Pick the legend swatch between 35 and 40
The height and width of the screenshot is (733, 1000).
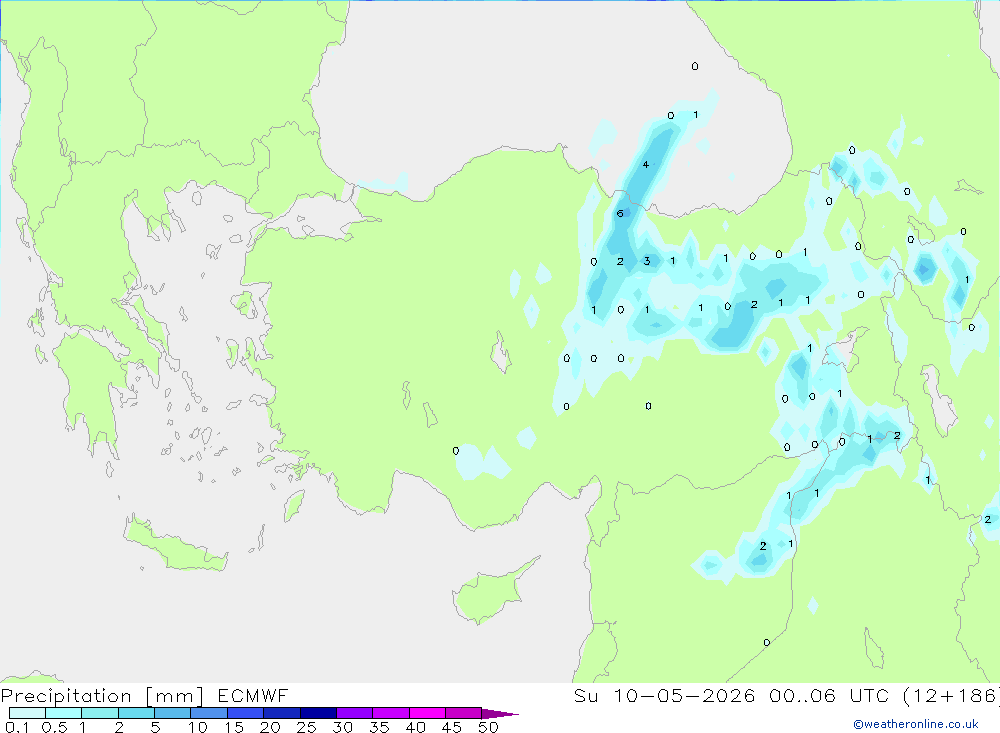pos(390,713)
